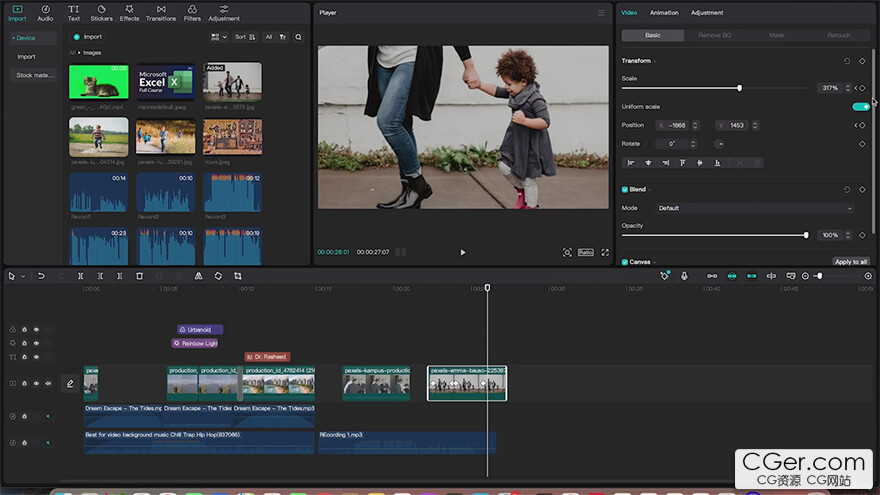Mute the main video track audio

[x=48, y=383]
